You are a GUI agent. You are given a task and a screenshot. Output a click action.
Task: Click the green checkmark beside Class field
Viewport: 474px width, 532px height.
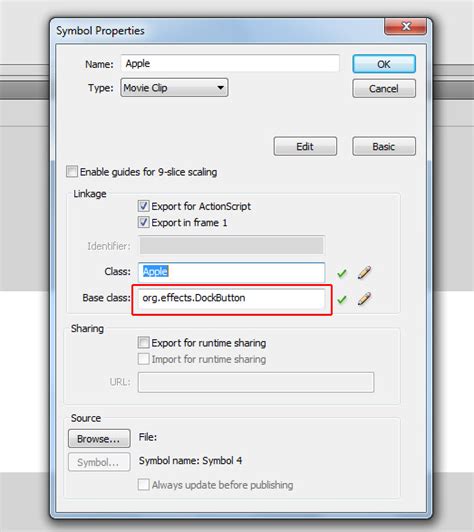342,273
